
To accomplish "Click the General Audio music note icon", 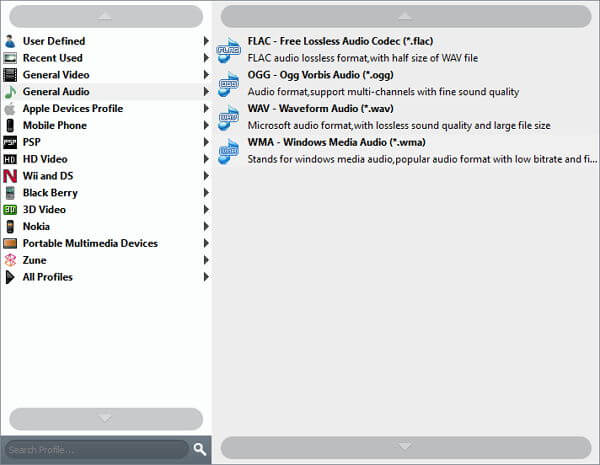I will [10, 92].
